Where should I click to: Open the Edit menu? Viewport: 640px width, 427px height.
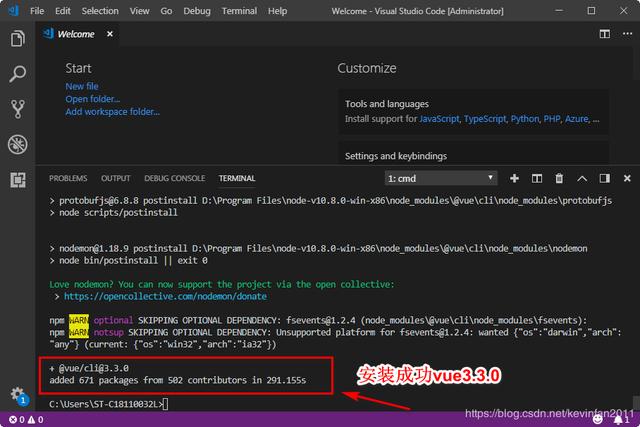pyautogui.click(x=63, y=11)
